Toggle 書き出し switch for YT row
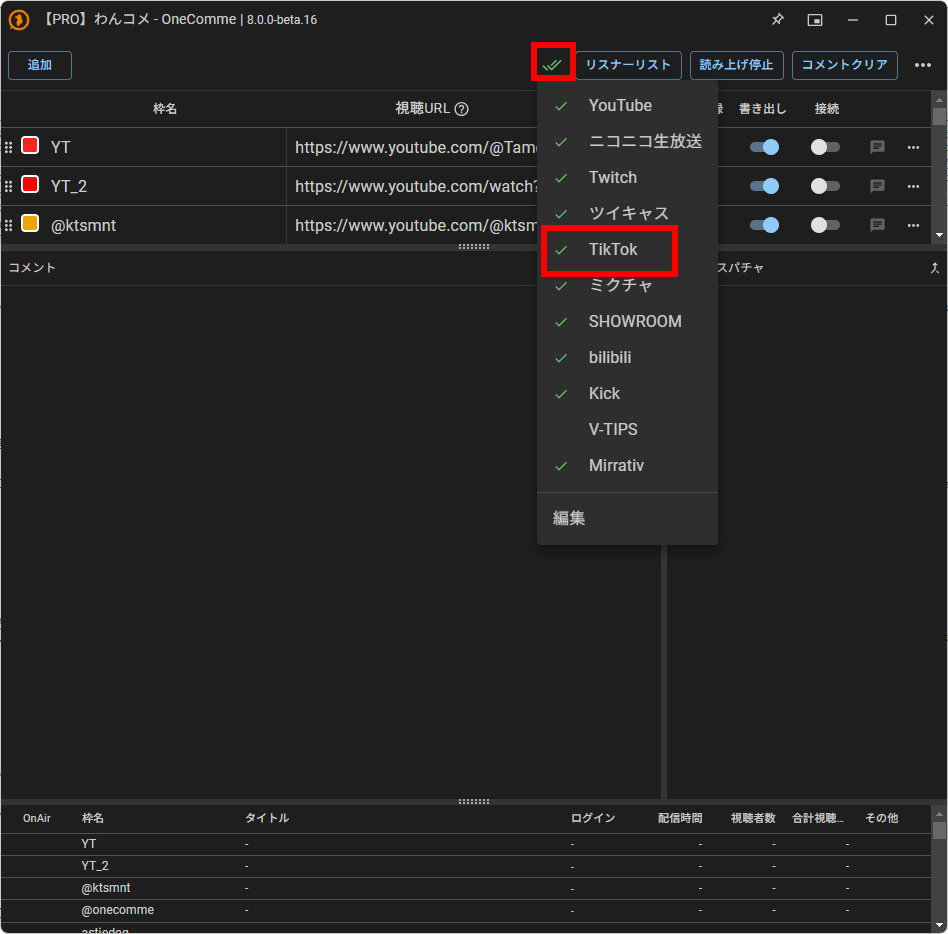 [x=764, y=147]
